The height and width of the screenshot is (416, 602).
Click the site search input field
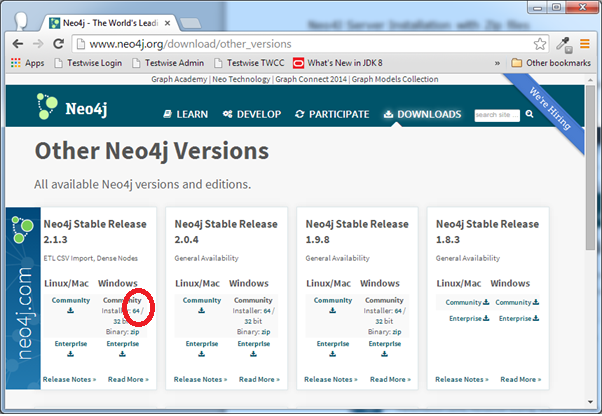click(x=497, y=115)
